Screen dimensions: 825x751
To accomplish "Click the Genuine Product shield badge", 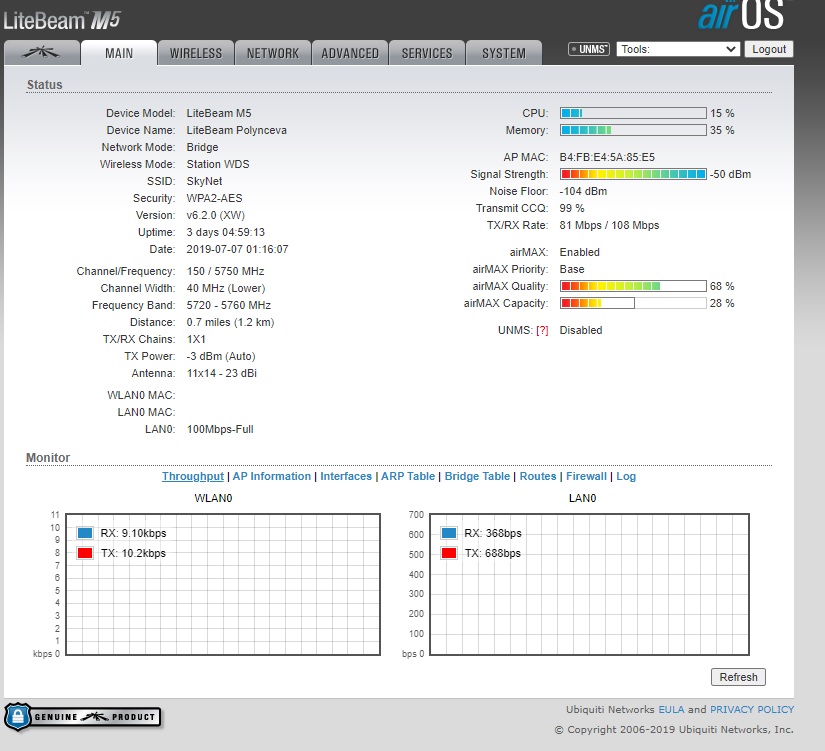I will click(83, 717).
